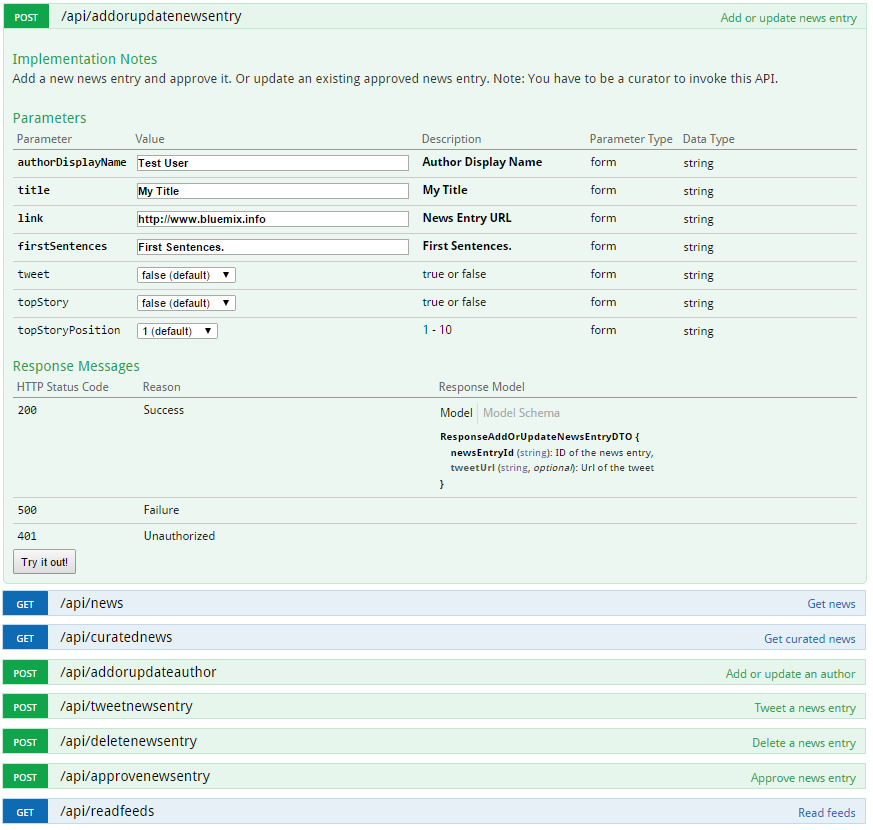The image size is (873, 830).
Task: Click GET badge of /api/news
Action: [25, 604]
